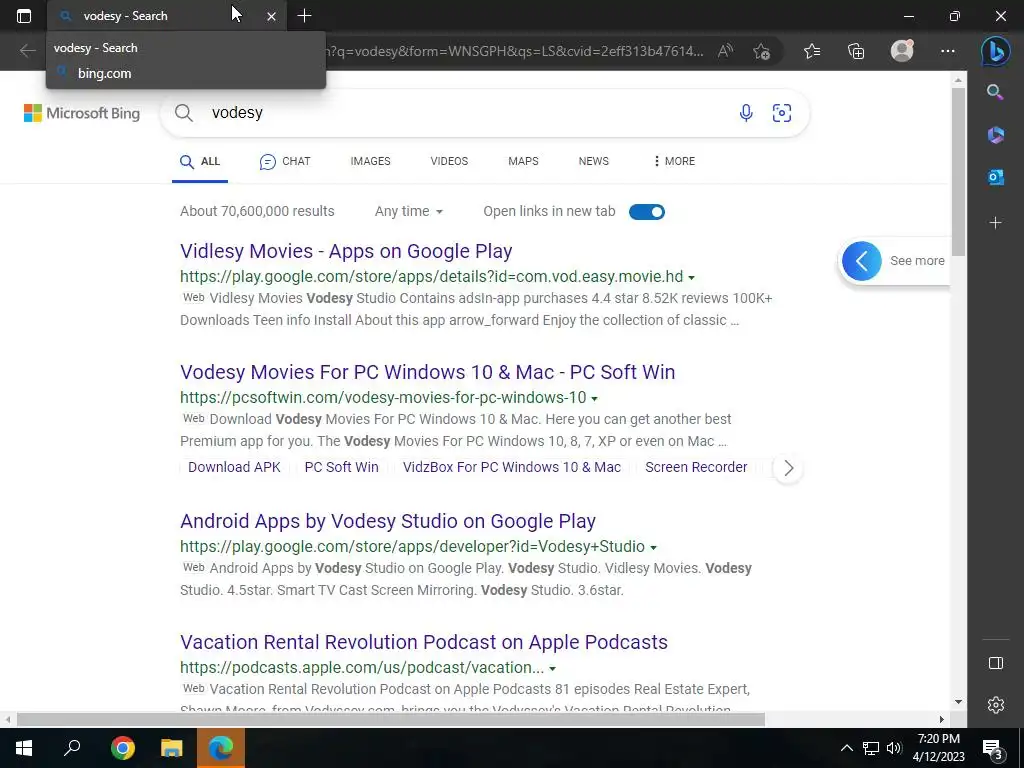This screenshot has width=1024, height=768.
Task: Click the scroll down arrow of page
Action: (957, 702)
